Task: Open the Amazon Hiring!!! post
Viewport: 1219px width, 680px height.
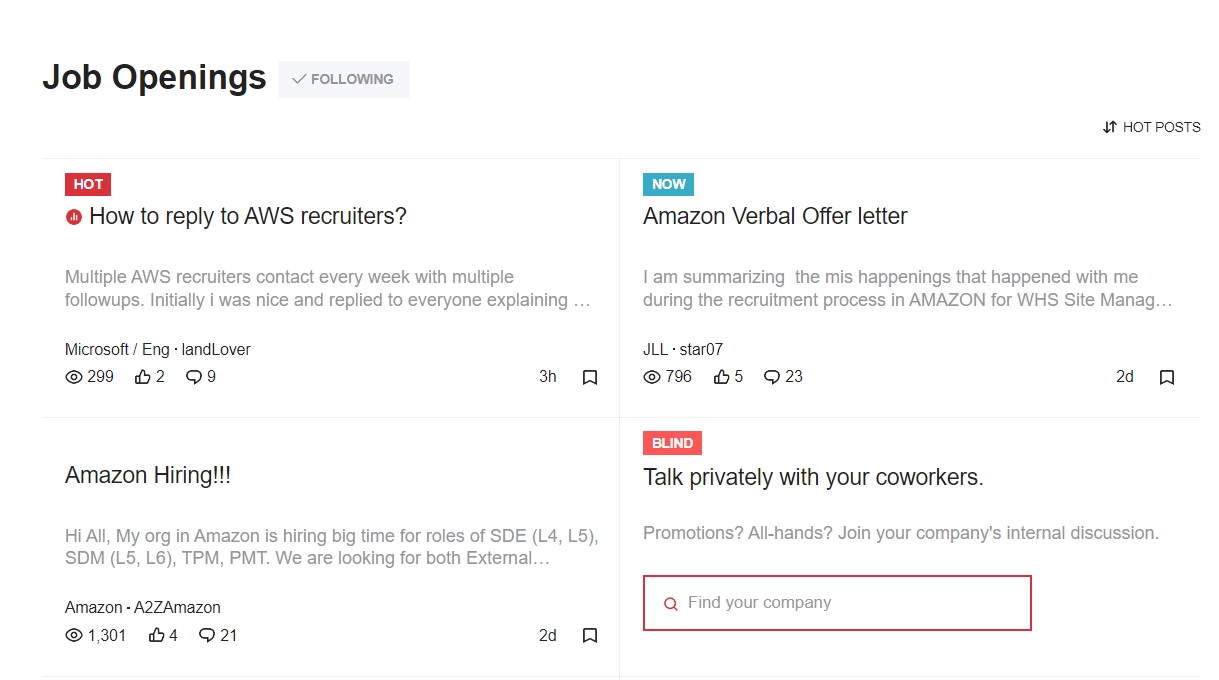Action: [147, 475]
